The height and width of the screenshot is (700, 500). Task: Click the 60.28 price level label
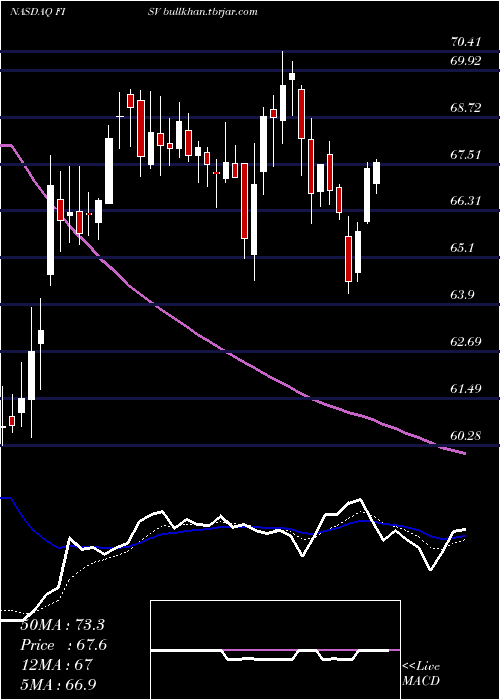pos(466,435)
